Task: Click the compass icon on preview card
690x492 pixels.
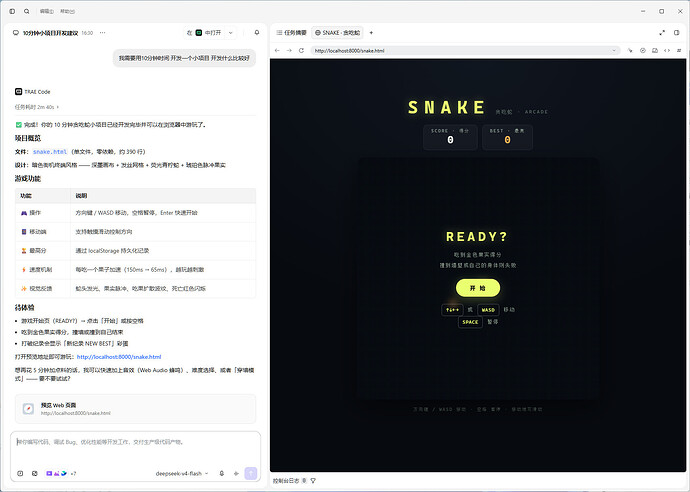Action: (28, 409)
